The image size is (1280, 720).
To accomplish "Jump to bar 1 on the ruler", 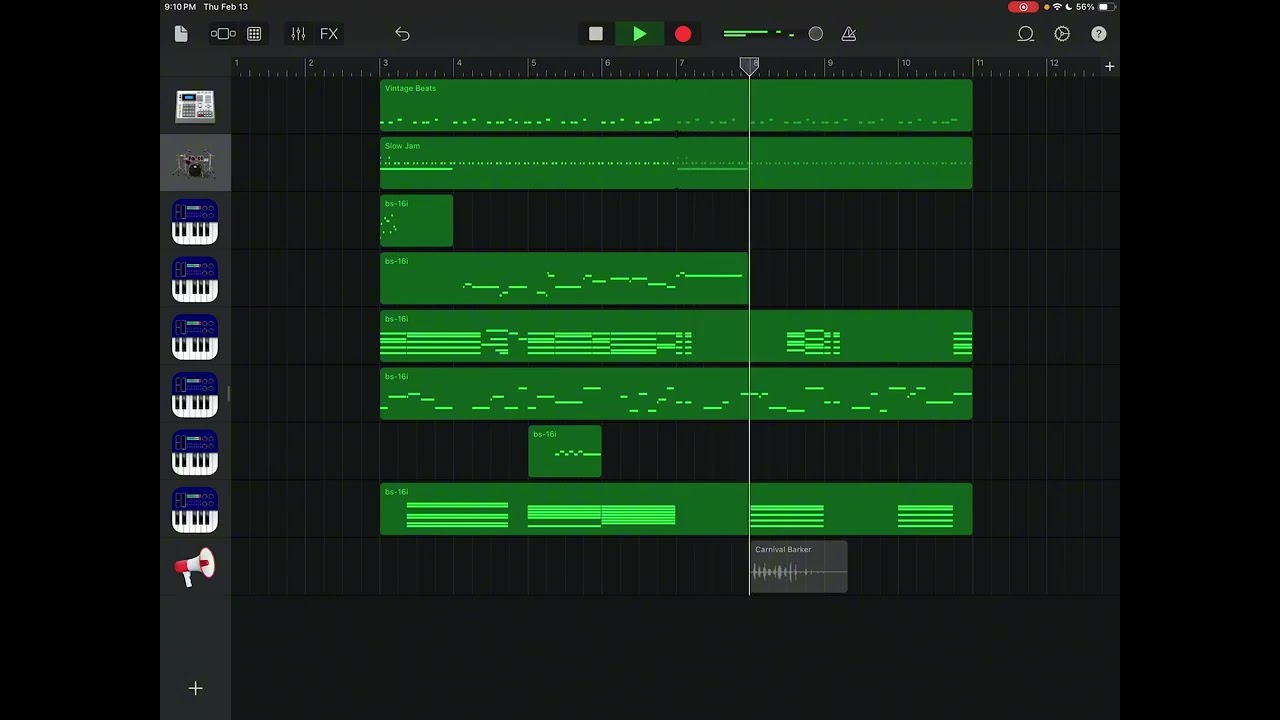I will pos(237,64).
